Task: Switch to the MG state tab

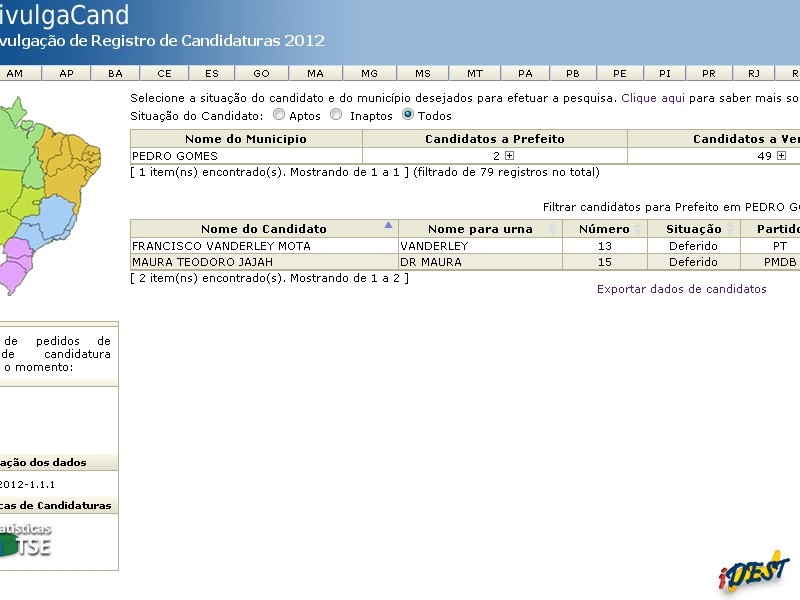Action: click(369, 73)
